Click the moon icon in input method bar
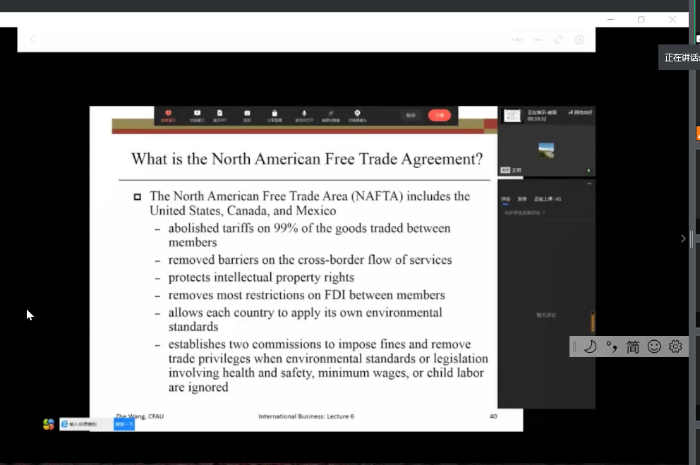 590,347
